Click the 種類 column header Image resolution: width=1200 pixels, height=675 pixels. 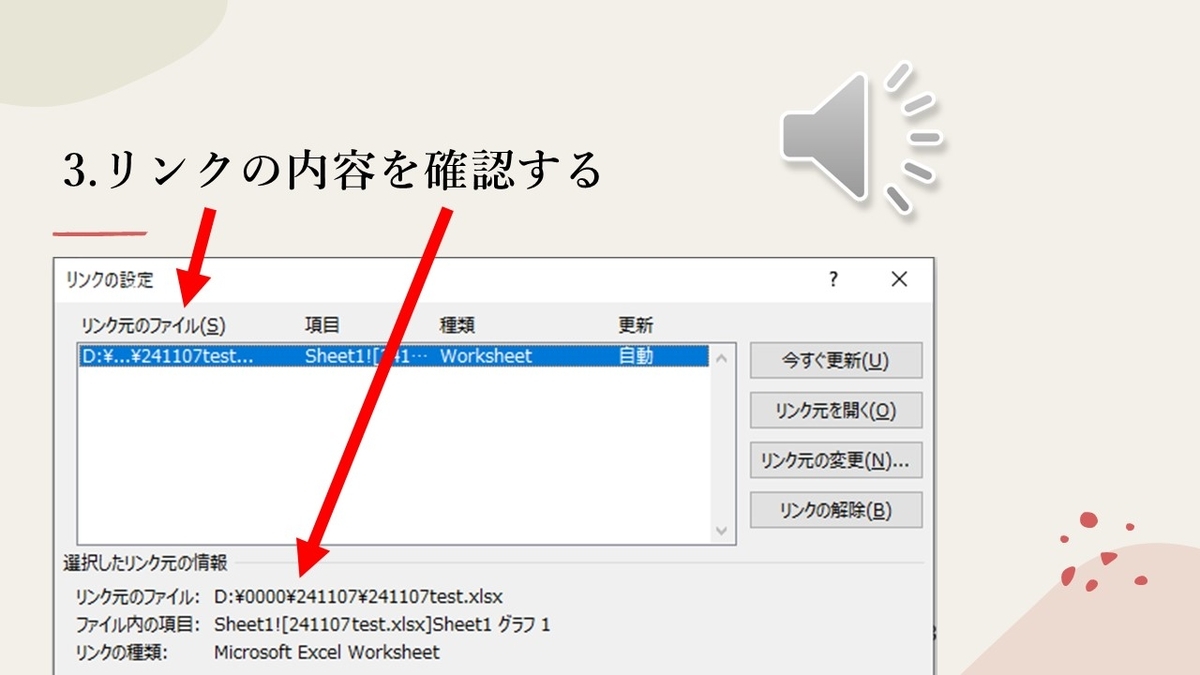[x=458, y=325]
